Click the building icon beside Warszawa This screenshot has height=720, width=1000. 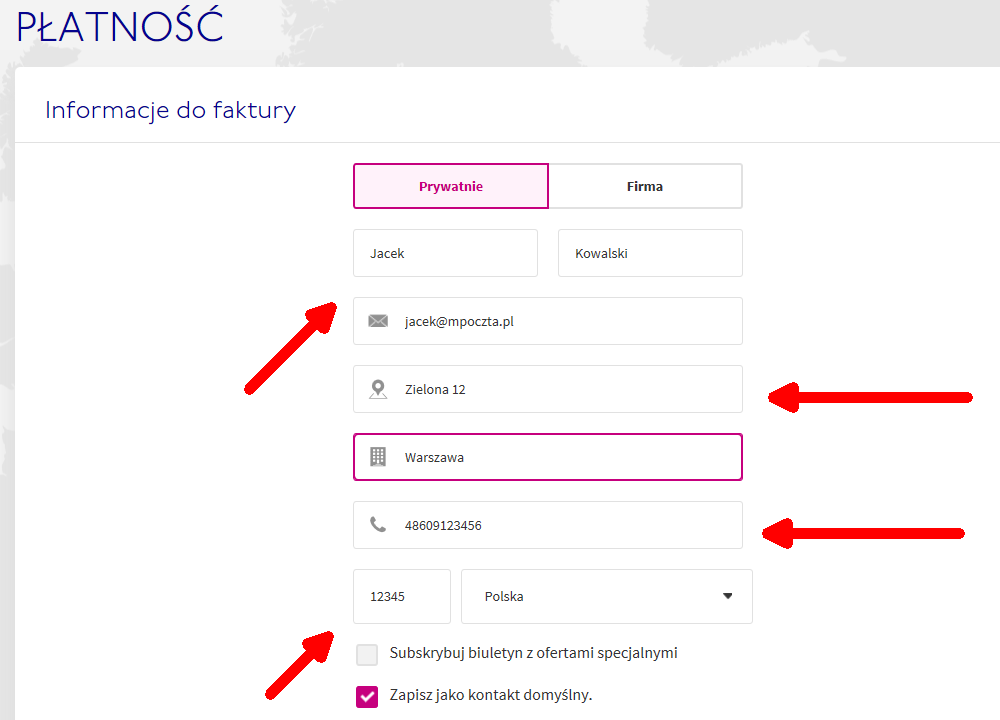pos(378,457)
